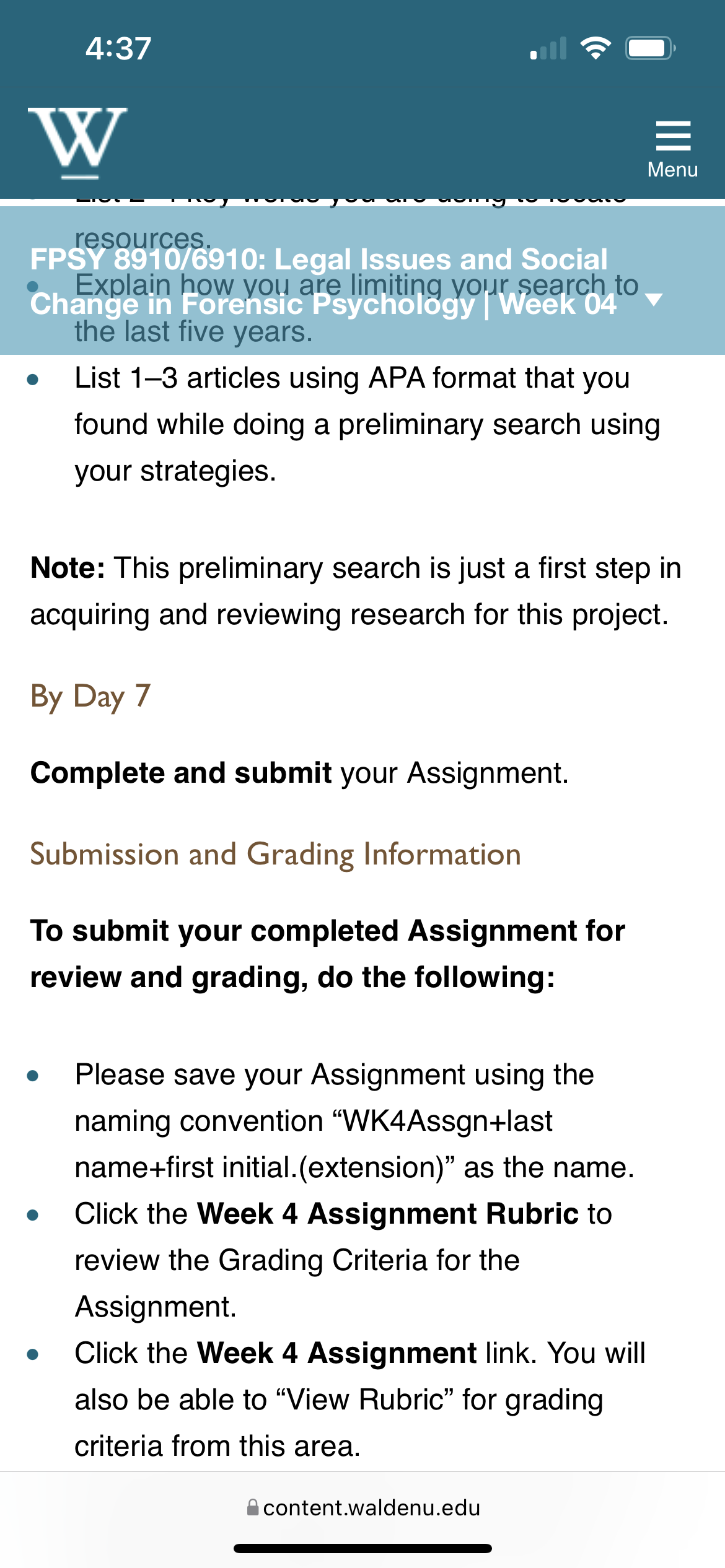Tap the 4:37 clock in status bar
This screenshot has width=725, height=1568.
point(118,48)
